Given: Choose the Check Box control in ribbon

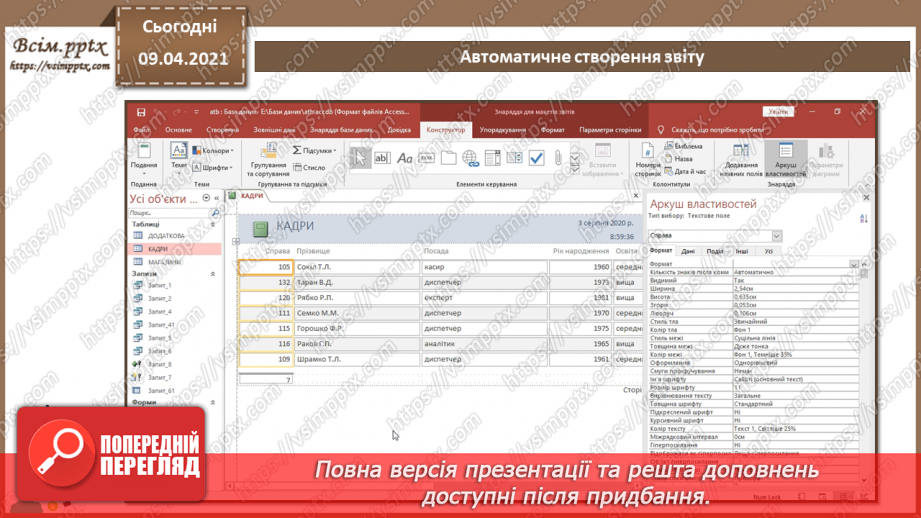Looking at the screenshot, I should 537,158.
